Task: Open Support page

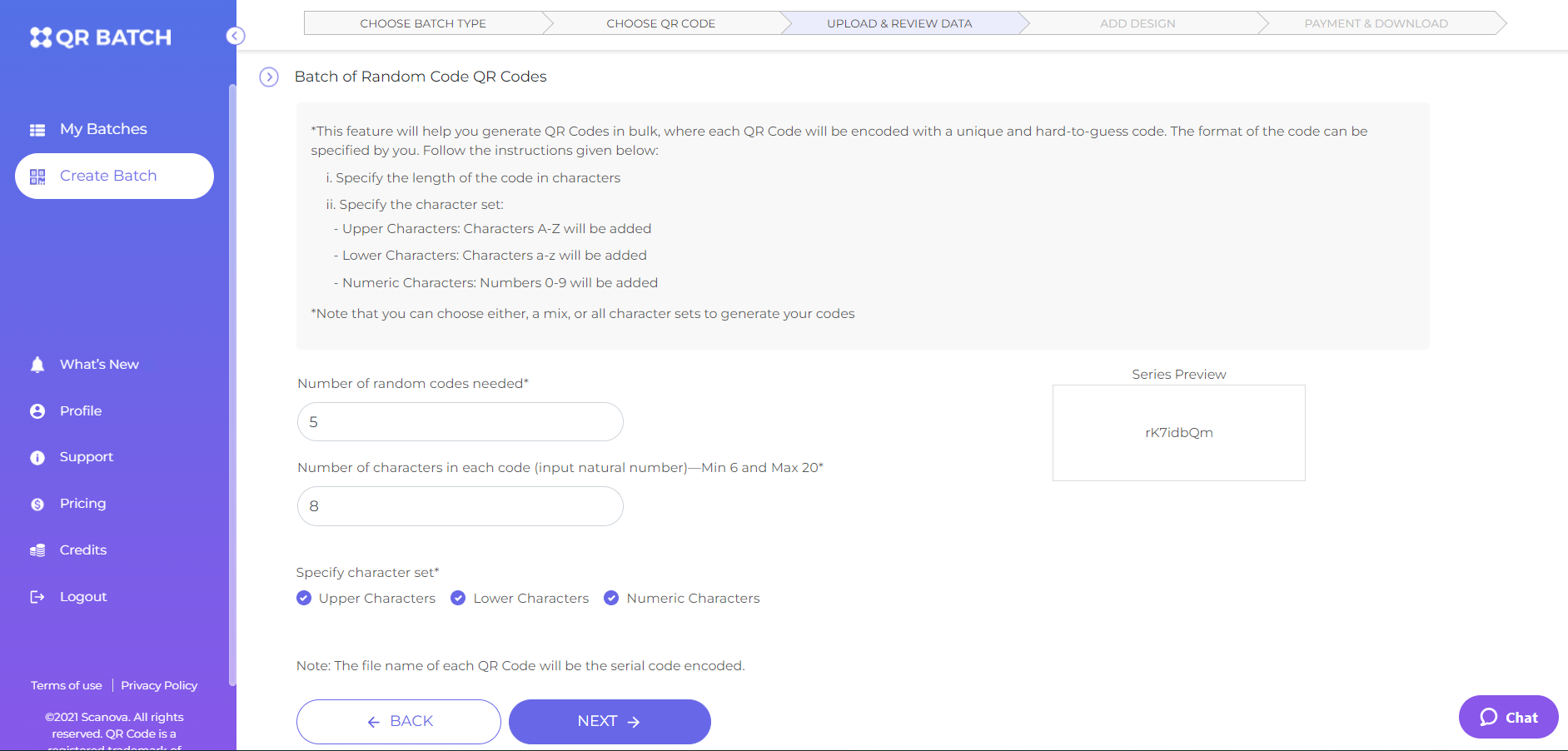Action: coord(87,457)
